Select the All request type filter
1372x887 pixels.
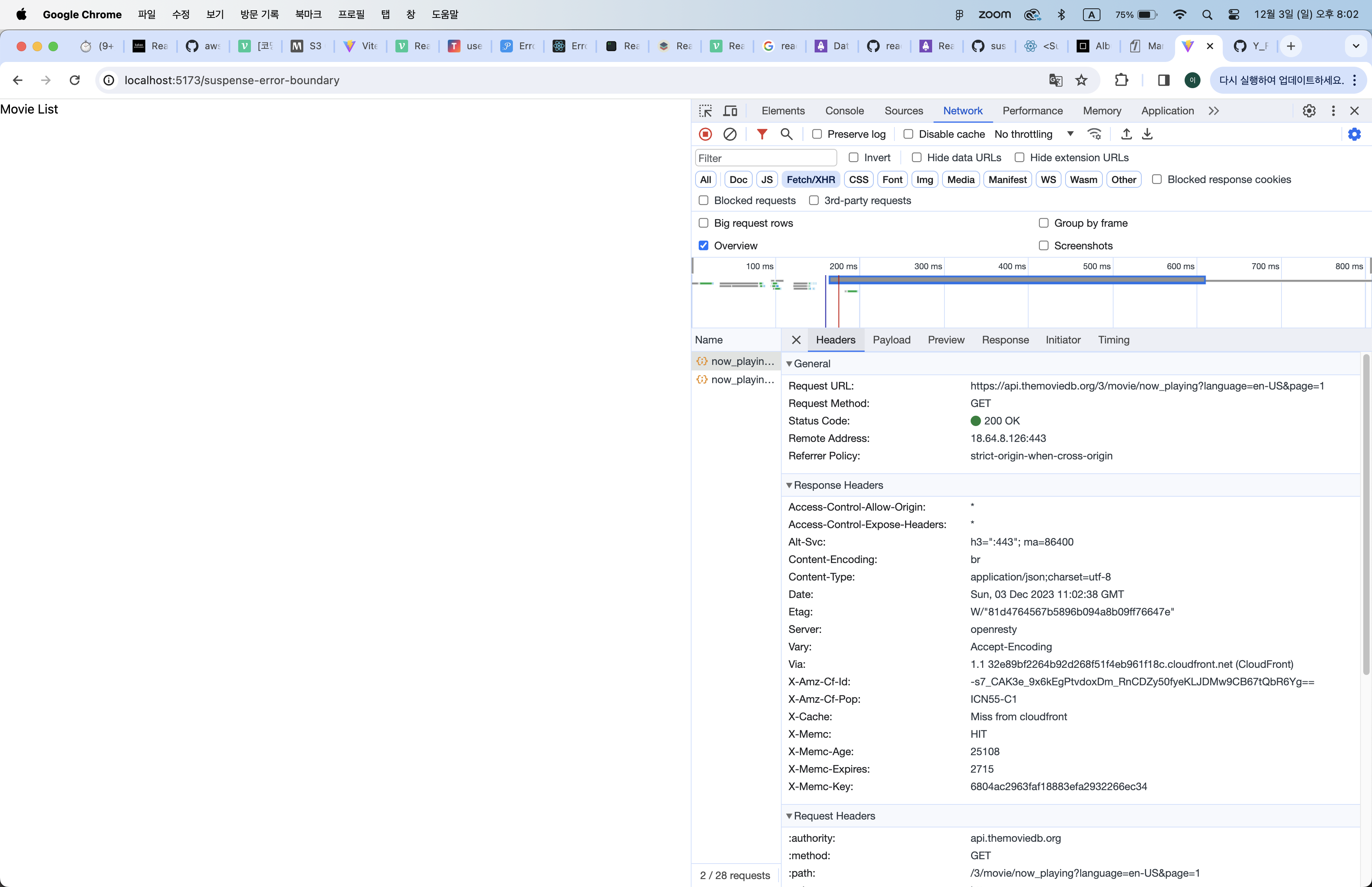click(x=705, y=180)
